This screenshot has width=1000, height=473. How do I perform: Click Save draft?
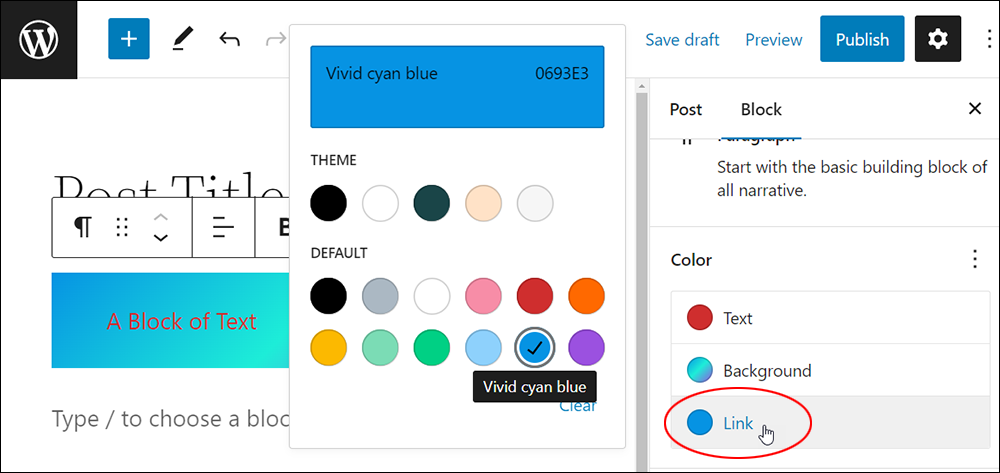click(x=682, y=40)
